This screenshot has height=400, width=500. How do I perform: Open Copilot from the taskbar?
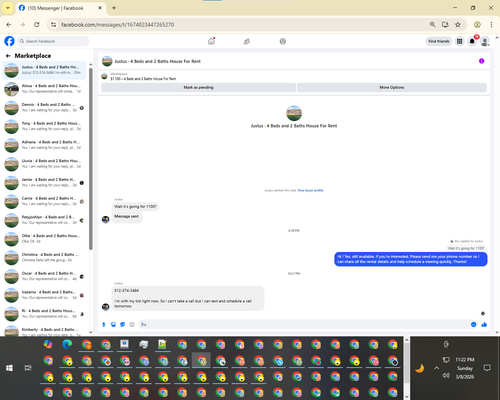(48, 344)
